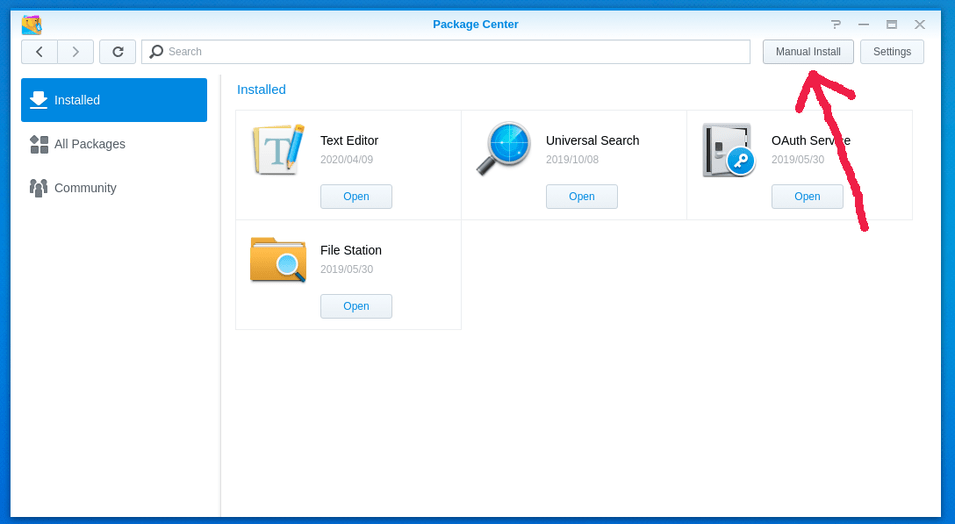
Task: Open the File Station package
Action: point(356,306)
